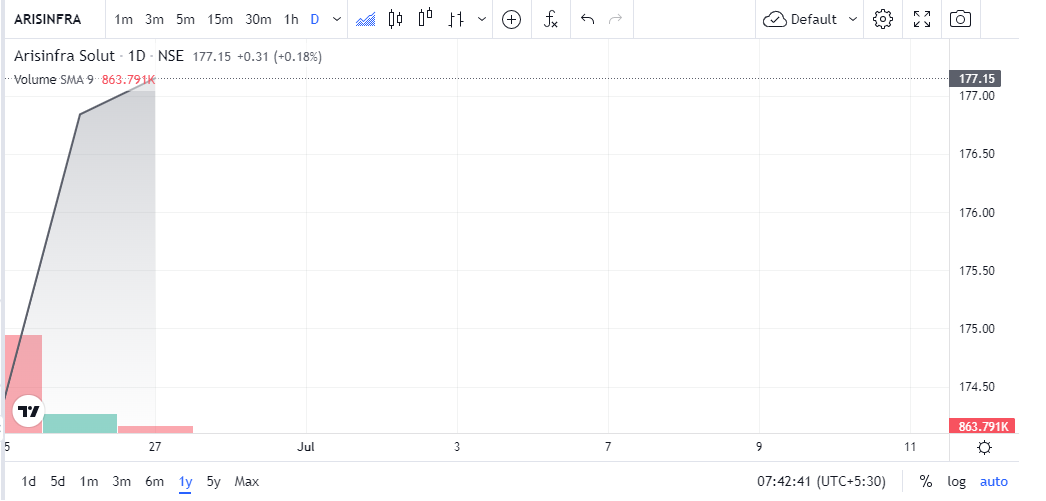1046x501 pixels.
Task: Open chart settings gear icon
Action: point(883,19)
